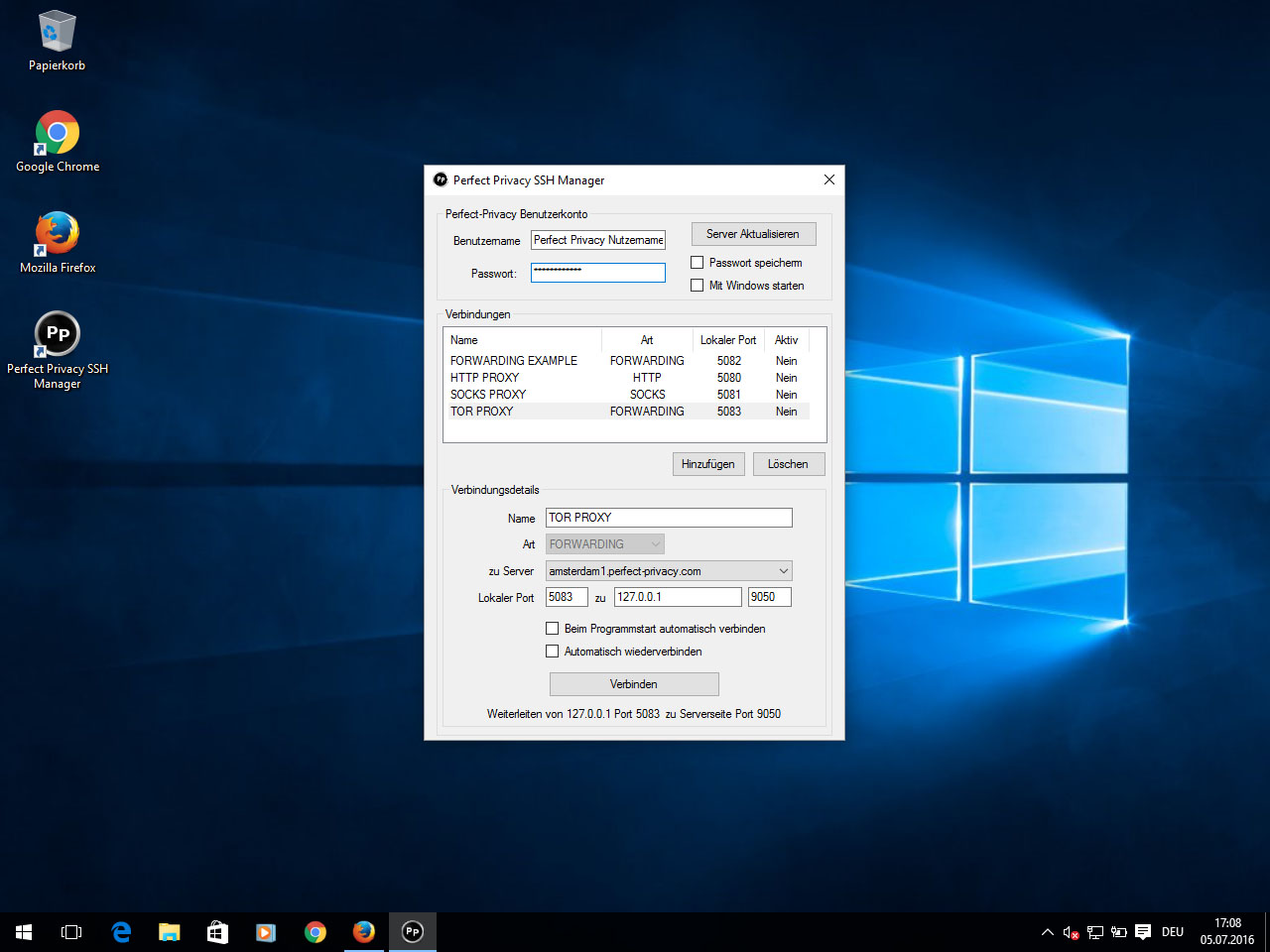The height and width of the screenshot is (952, 1270).
Task: Click port value 5081 in the list
Action: coord(729,395)
